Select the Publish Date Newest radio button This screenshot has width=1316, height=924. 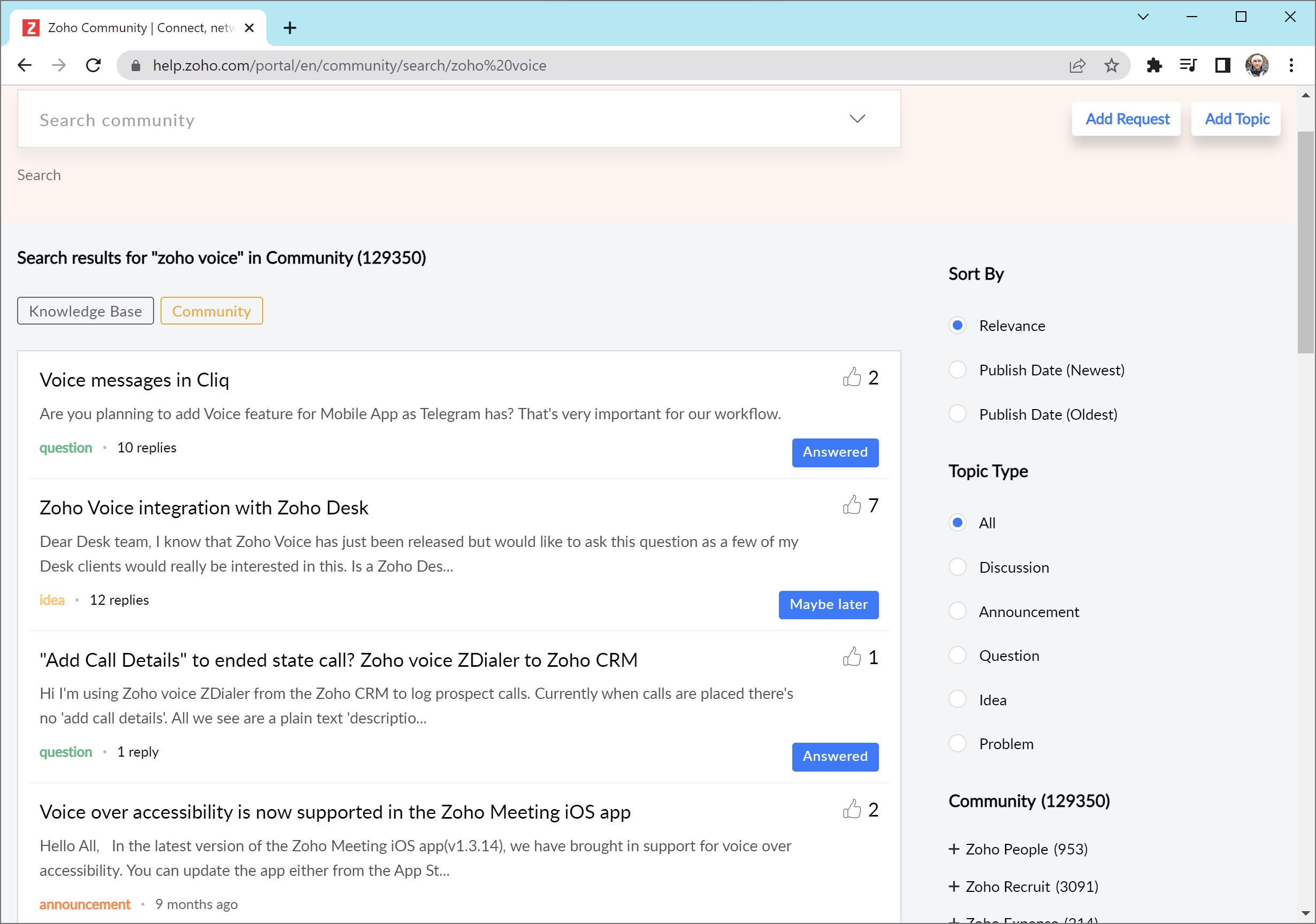tap(957, 369)
